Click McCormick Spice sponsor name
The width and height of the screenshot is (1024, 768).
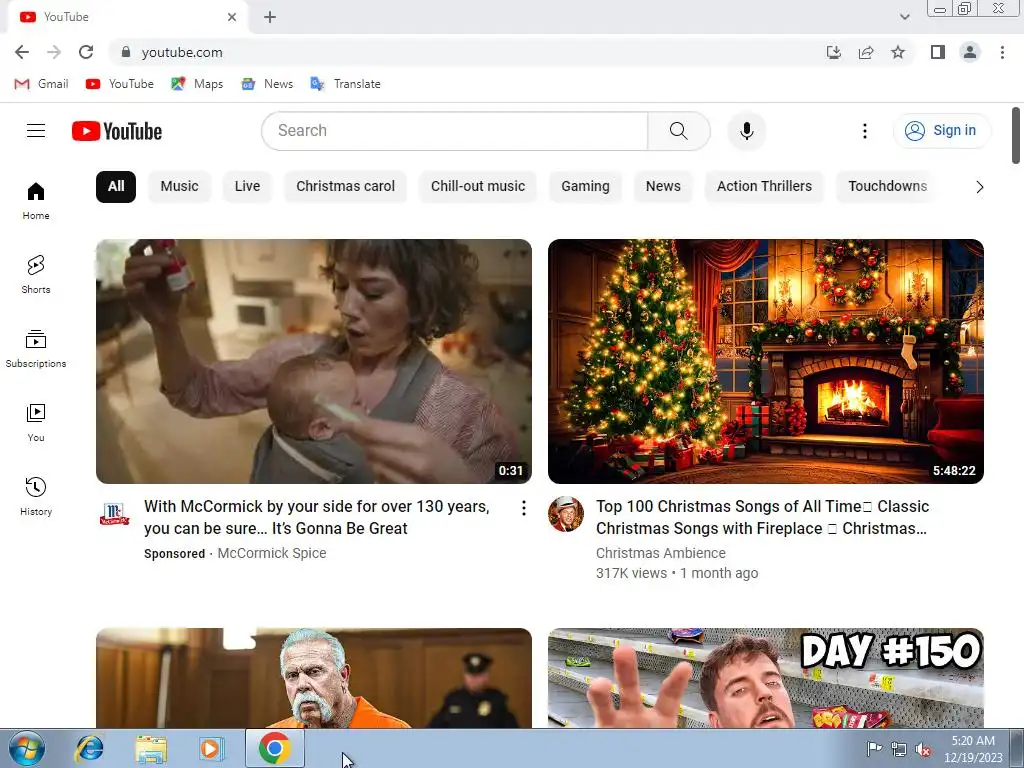[272, 553]
